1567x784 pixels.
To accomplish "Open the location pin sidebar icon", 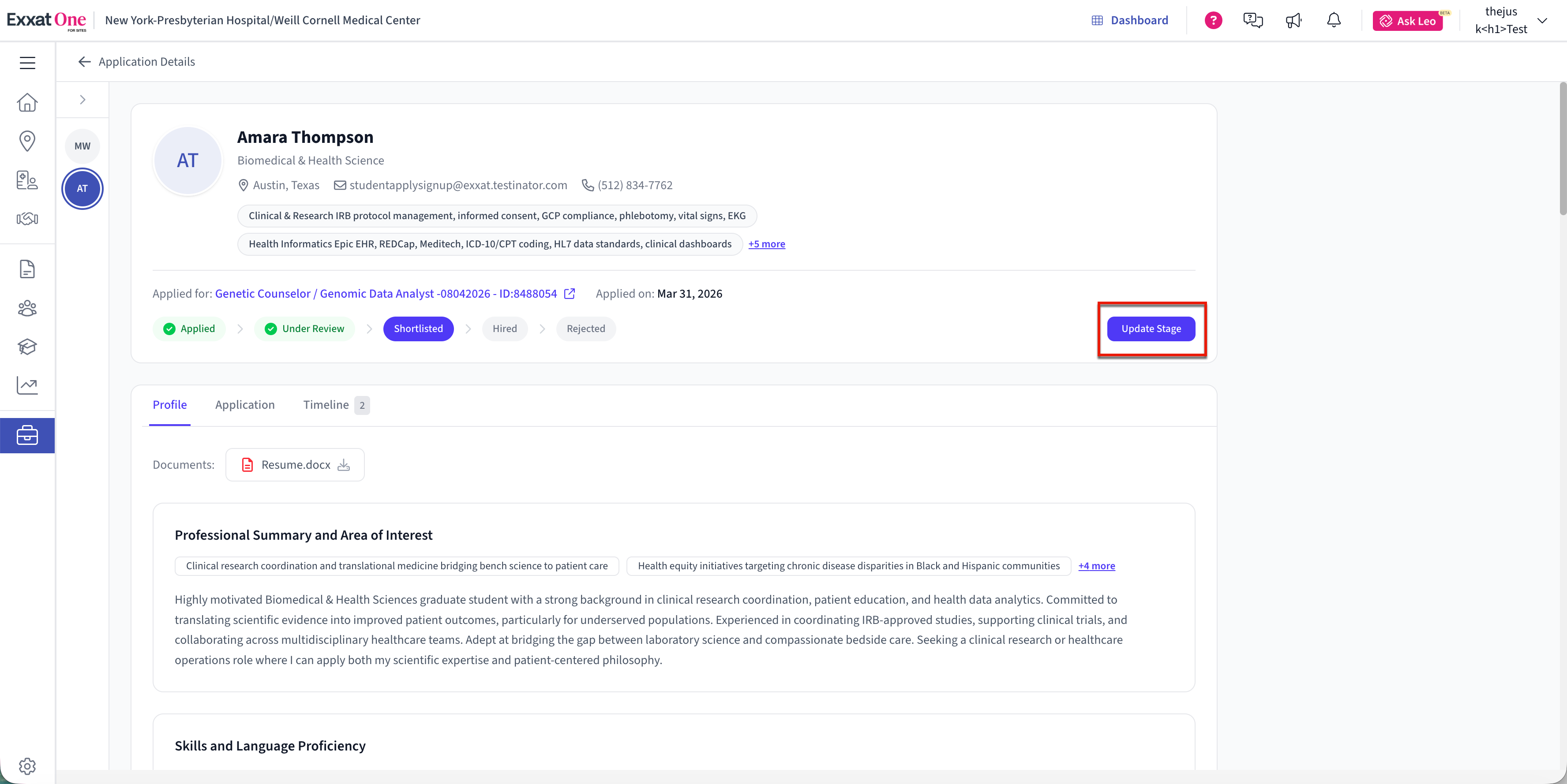I will click(x=27, y=141).
